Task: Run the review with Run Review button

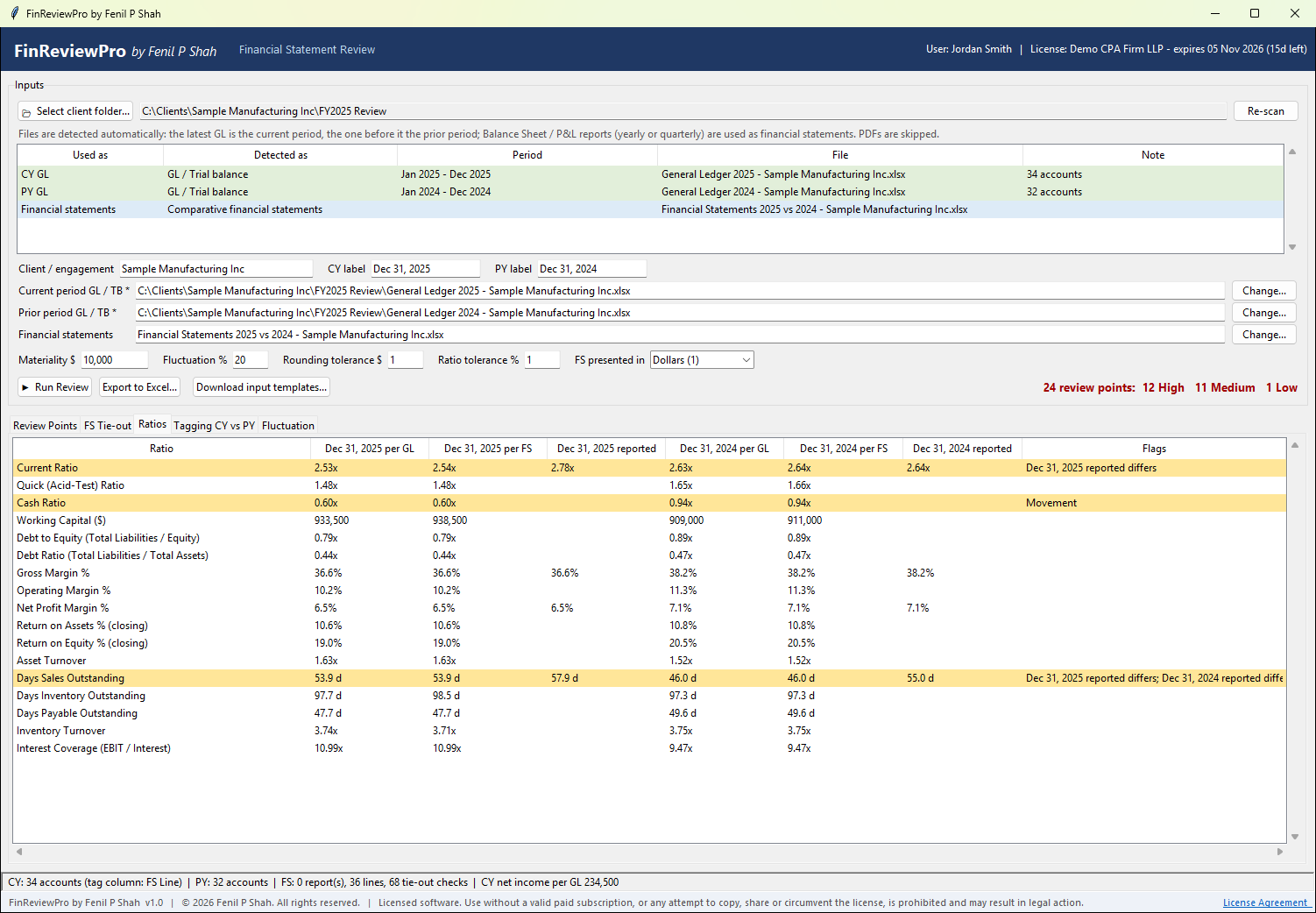Action: [54, 387]
